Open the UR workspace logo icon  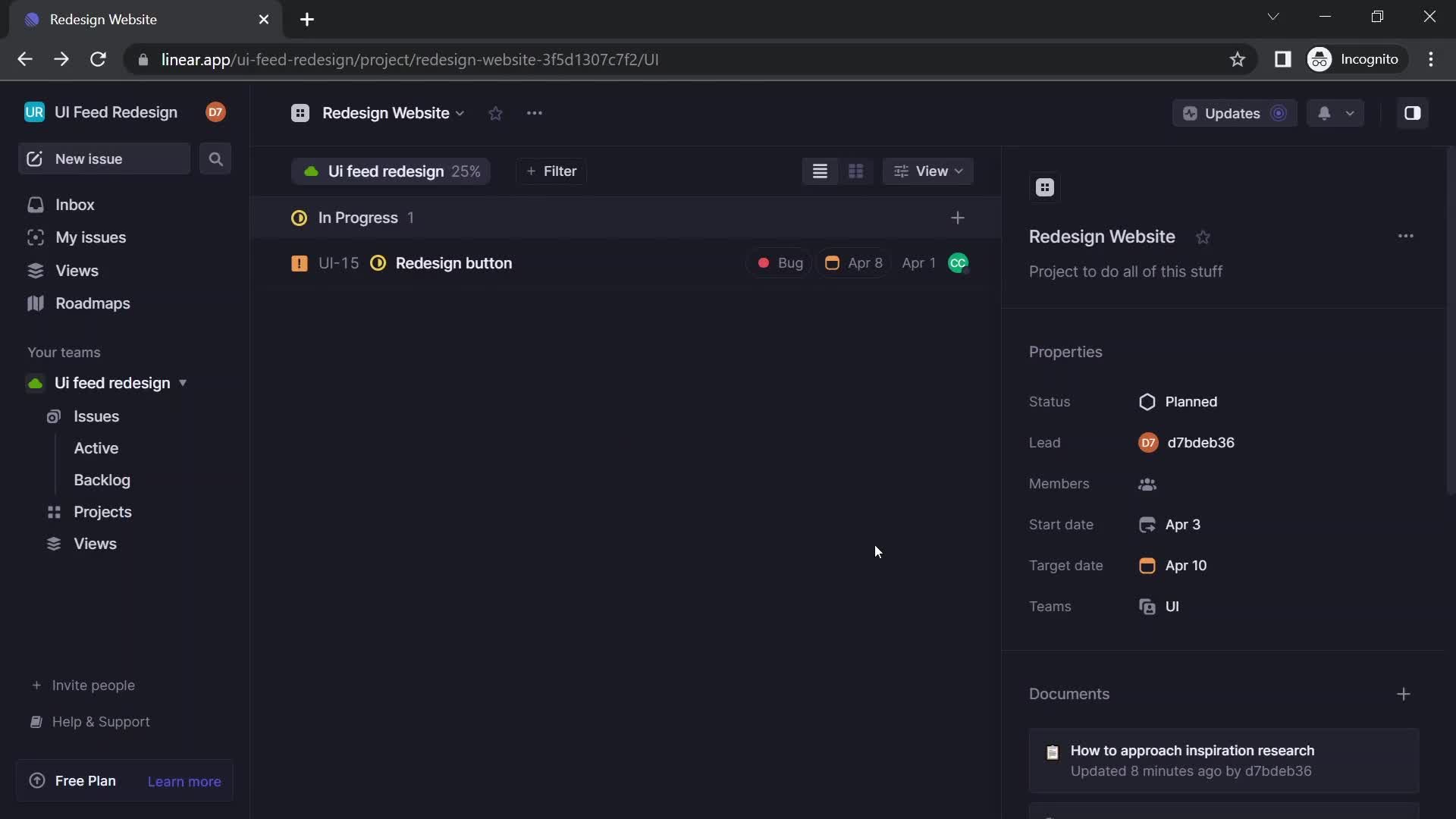pos(34,112)
